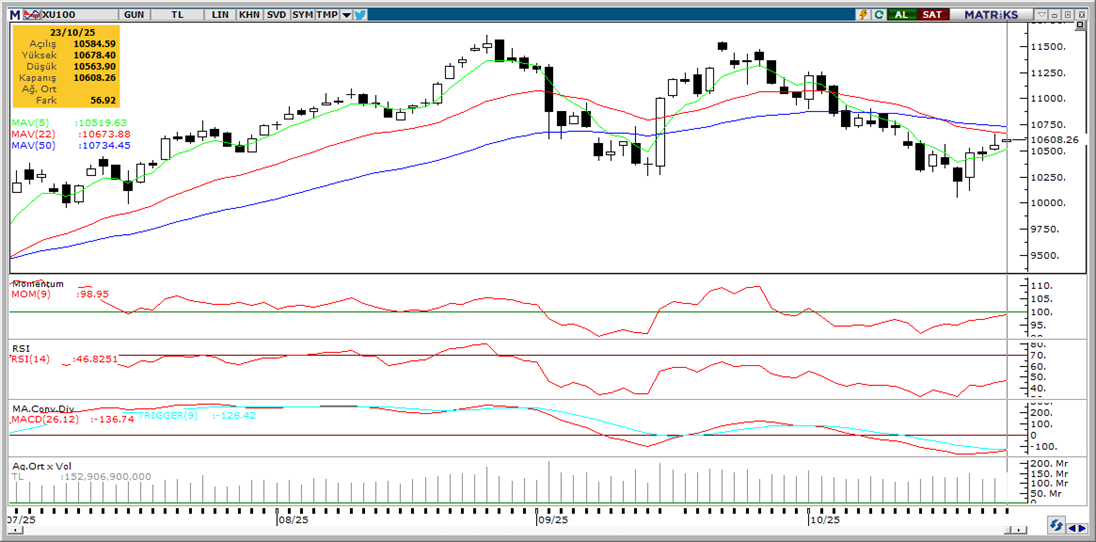This screenshot has height=542, width=1096.
Task: Open the GUN period selector
Action: (133, 15)
